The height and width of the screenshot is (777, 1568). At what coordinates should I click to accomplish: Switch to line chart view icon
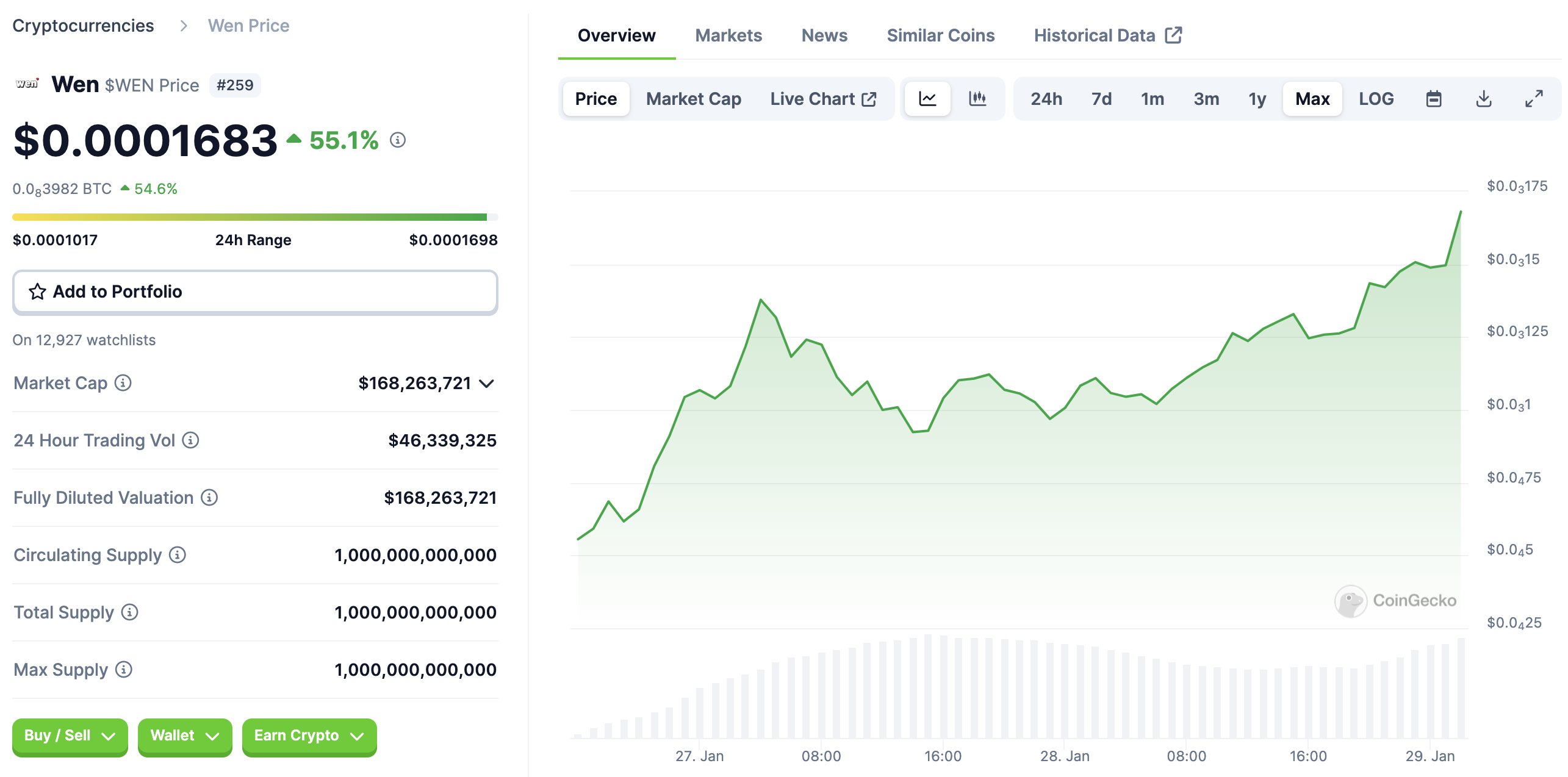click(927, 99)
